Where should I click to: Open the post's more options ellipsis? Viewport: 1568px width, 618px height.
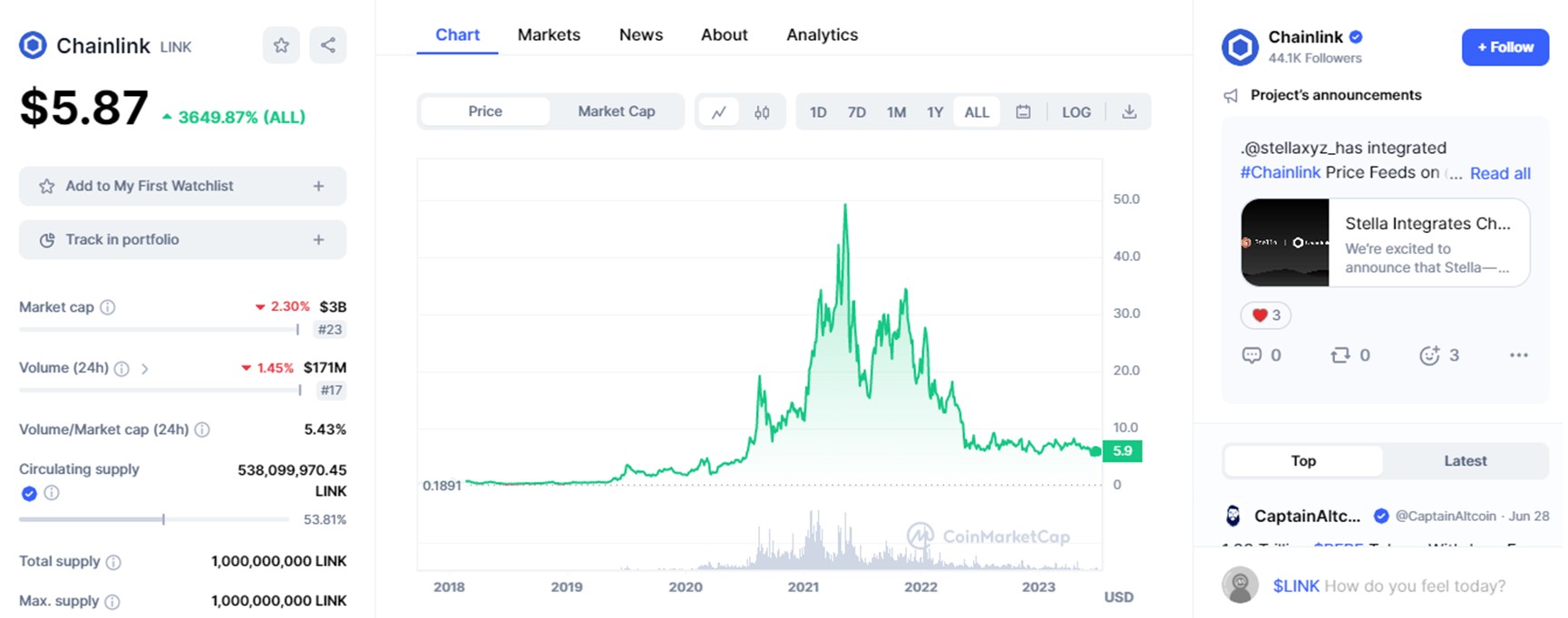pos(1518,355)
